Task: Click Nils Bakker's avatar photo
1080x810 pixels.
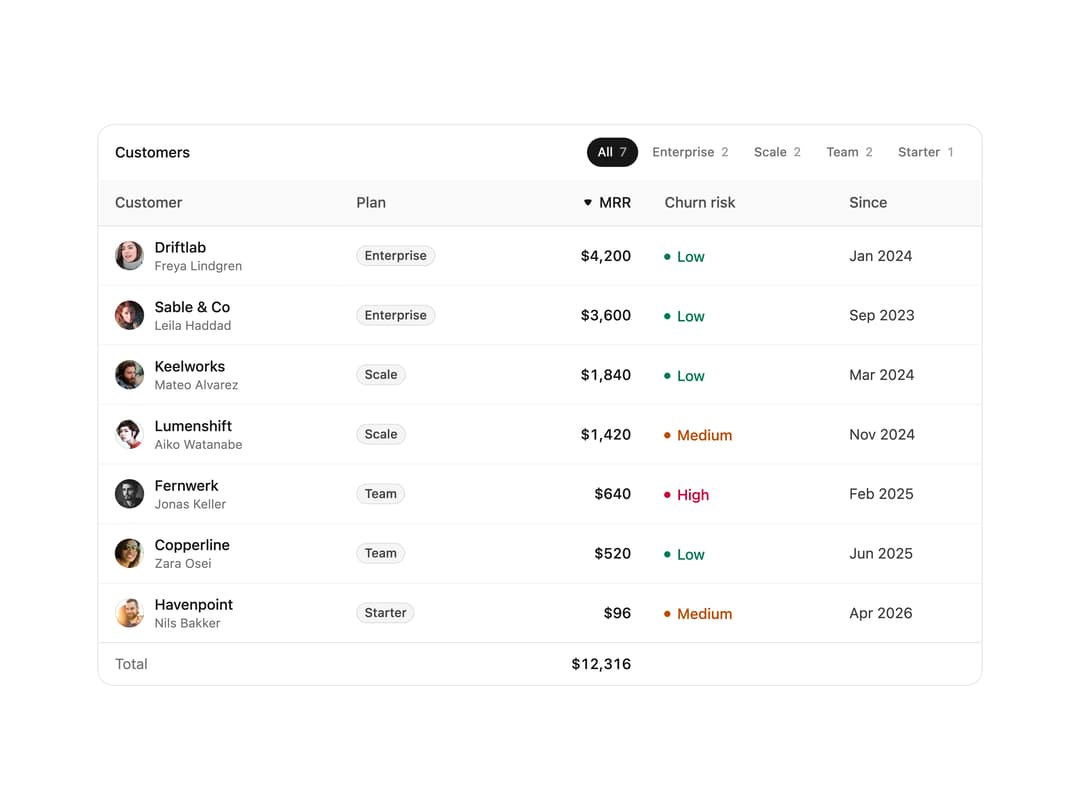Action: coord(129,613)
